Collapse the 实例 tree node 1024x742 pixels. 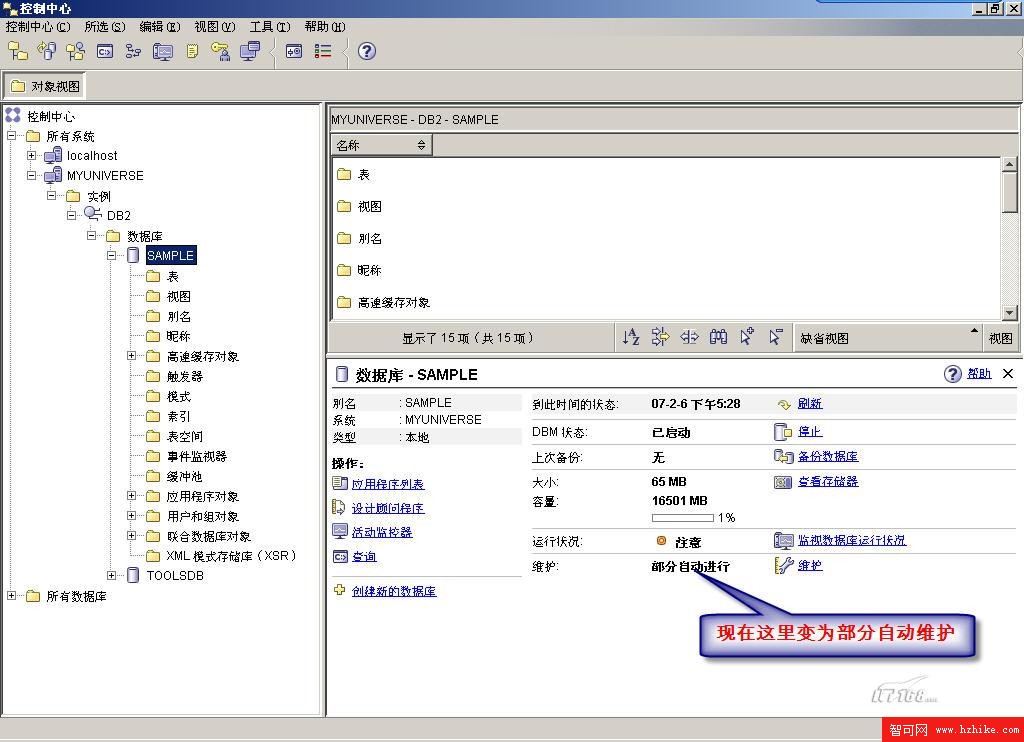tap(52, 196)
